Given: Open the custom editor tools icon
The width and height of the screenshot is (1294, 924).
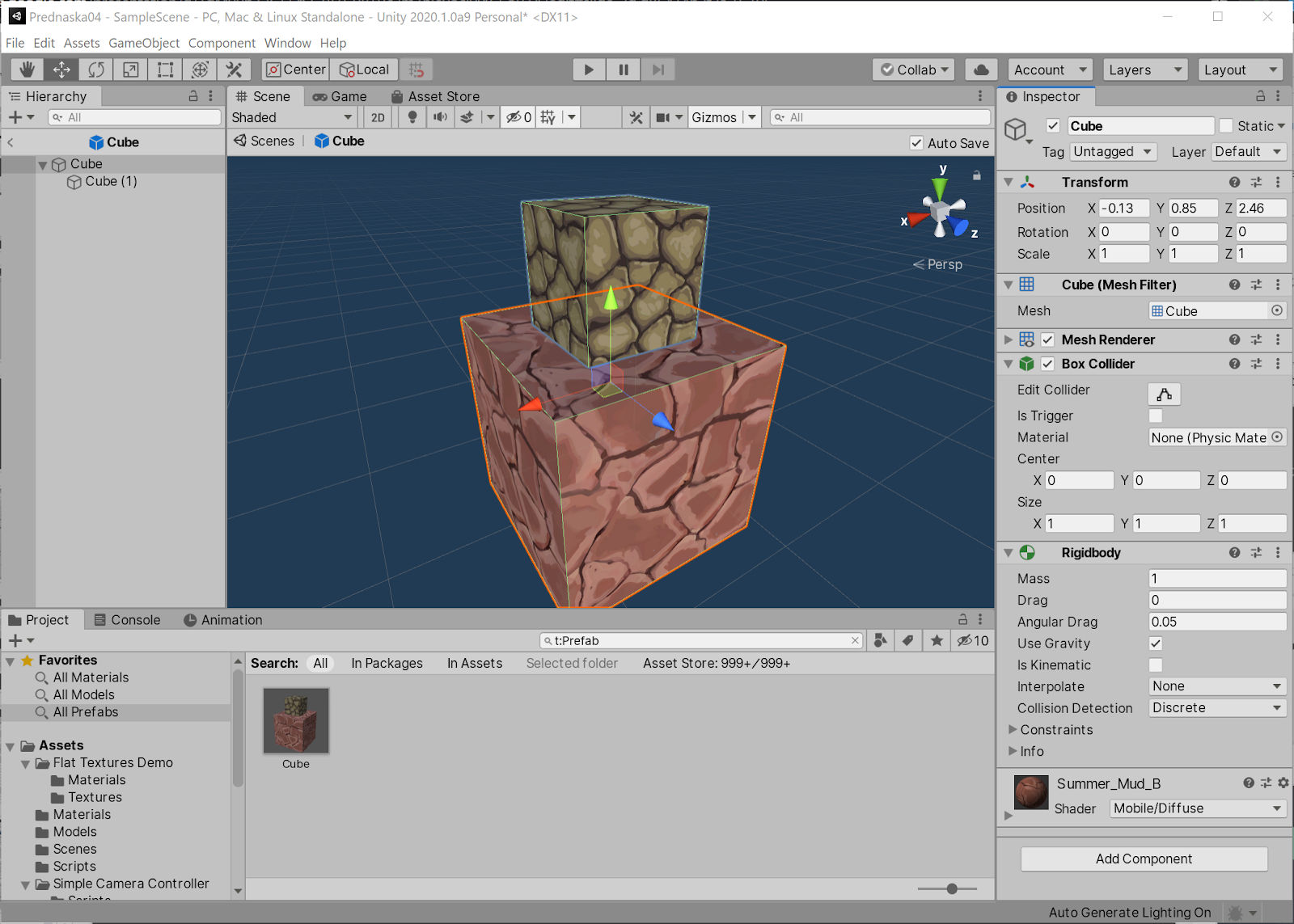Looking at the screenshot, I should 234,70.
